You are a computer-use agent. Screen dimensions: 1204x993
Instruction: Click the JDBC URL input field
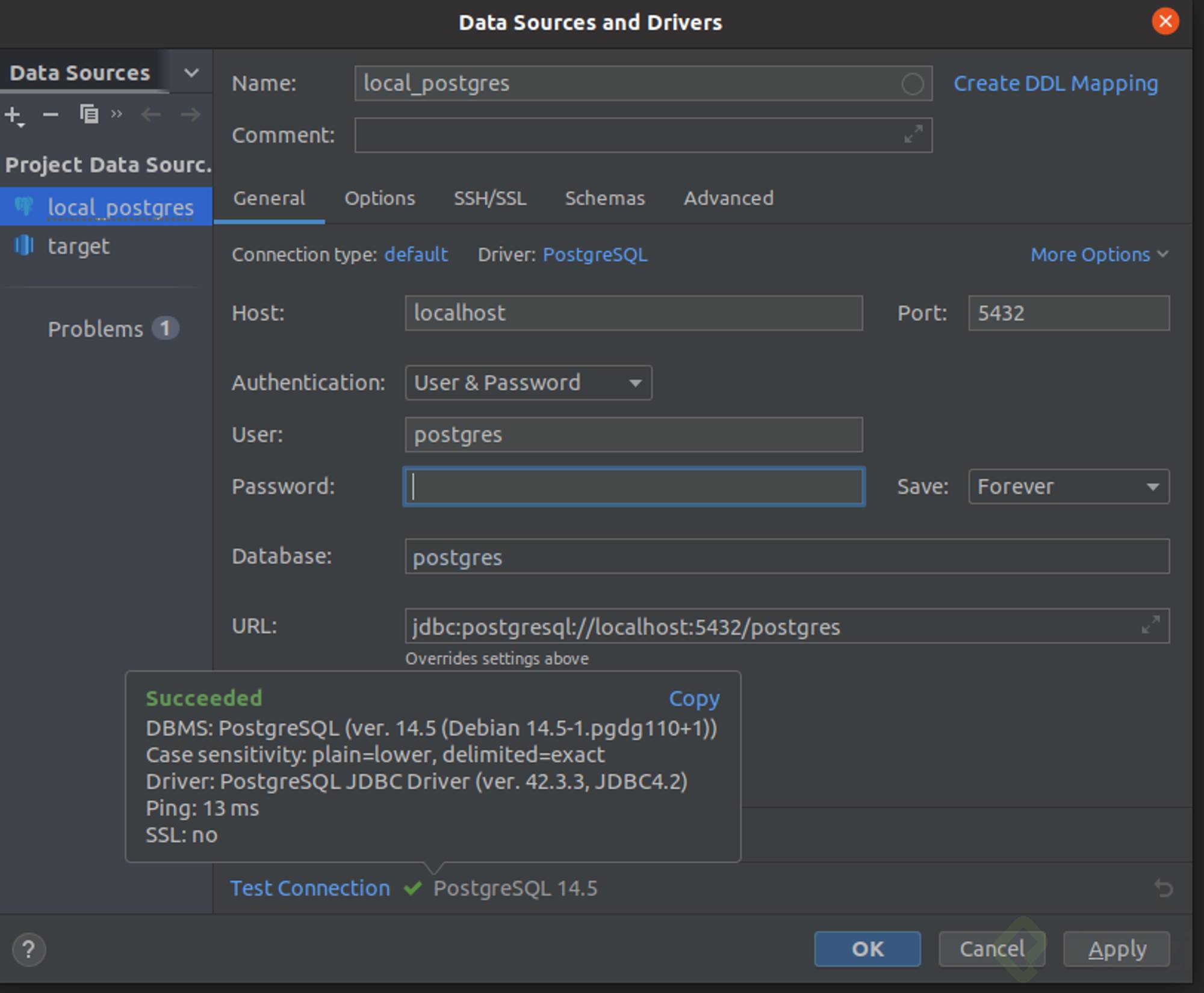[787, 626]
